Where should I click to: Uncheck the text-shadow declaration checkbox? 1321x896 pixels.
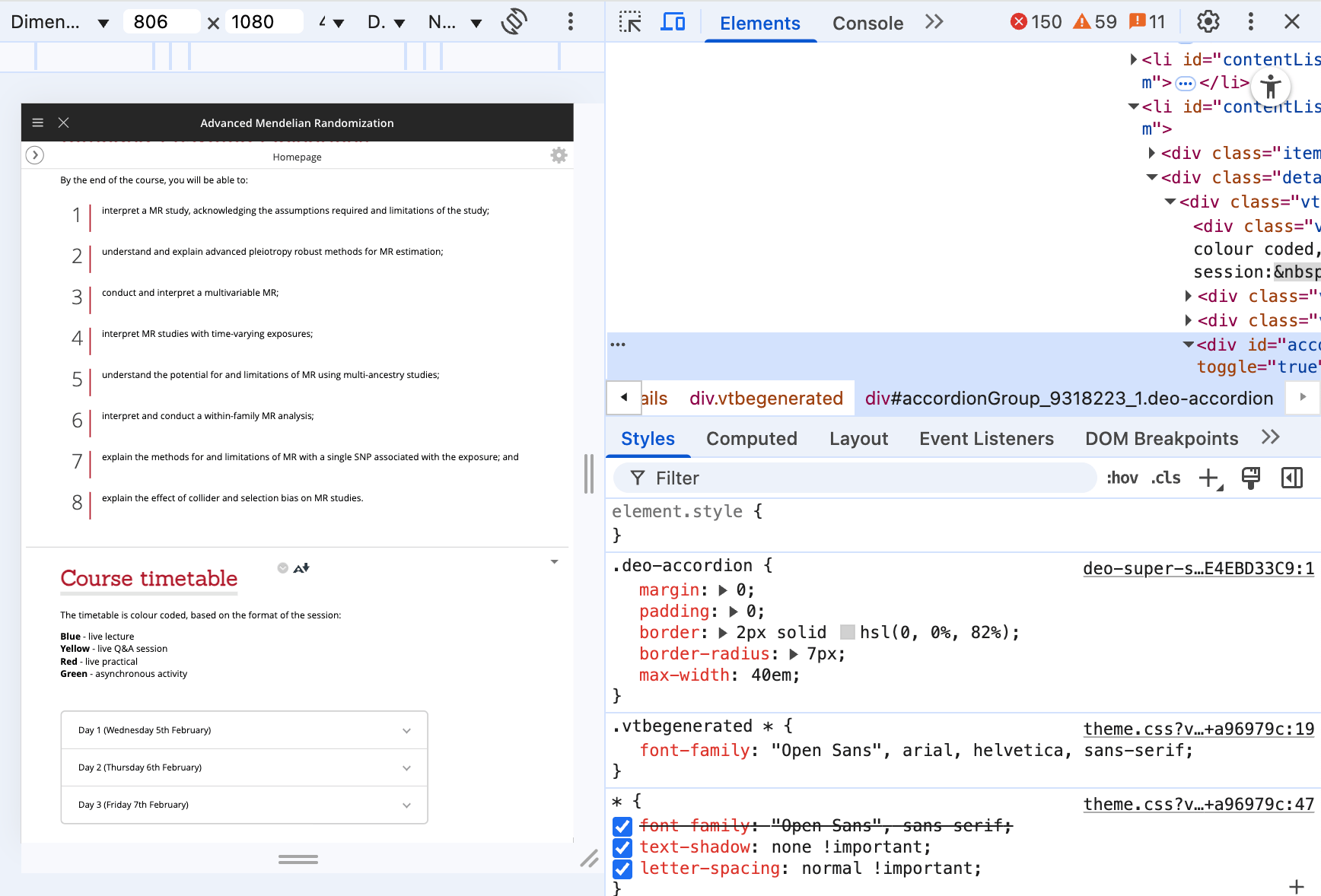pyautogui.click(x=622, y=847)
